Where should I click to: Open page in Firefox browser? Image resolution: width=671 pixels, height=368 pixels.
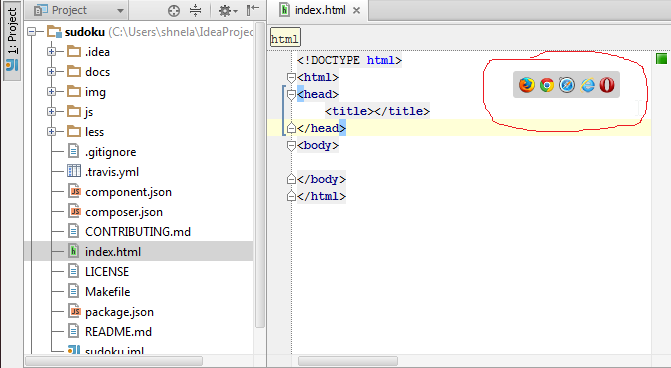(526, 85)
